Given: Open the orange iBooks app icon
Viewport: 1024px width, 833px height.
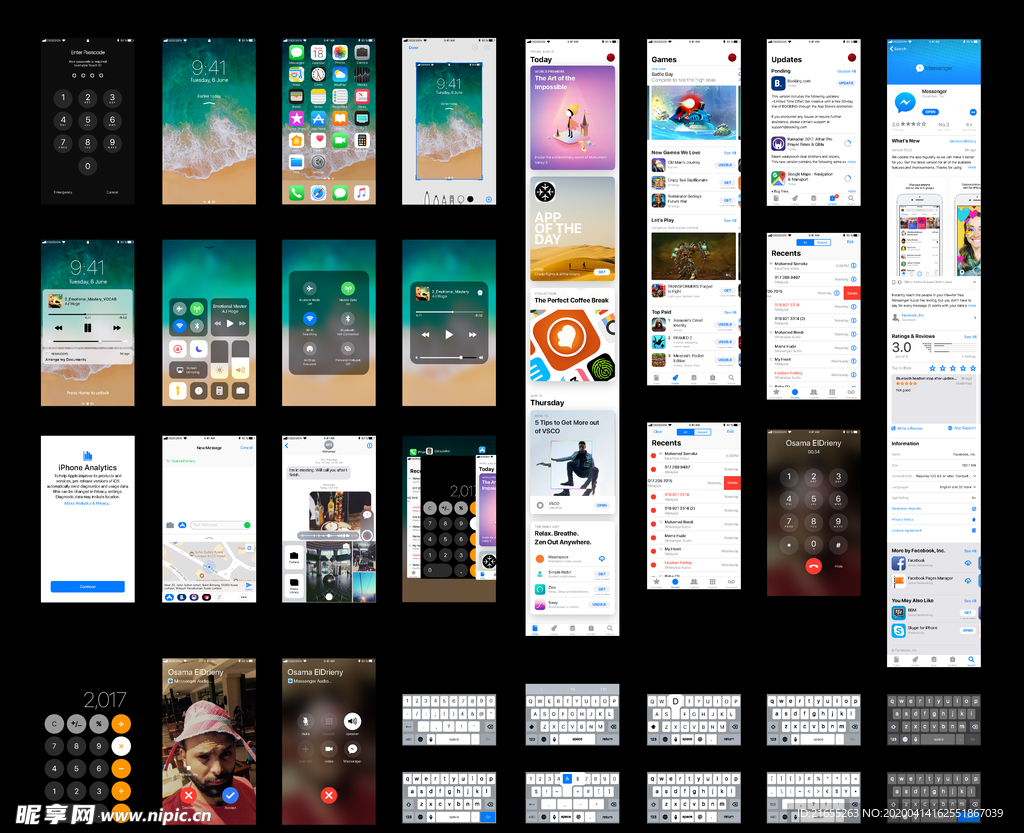Looking at the screenshot, I should pyautogui.click(x=340, y=118).
